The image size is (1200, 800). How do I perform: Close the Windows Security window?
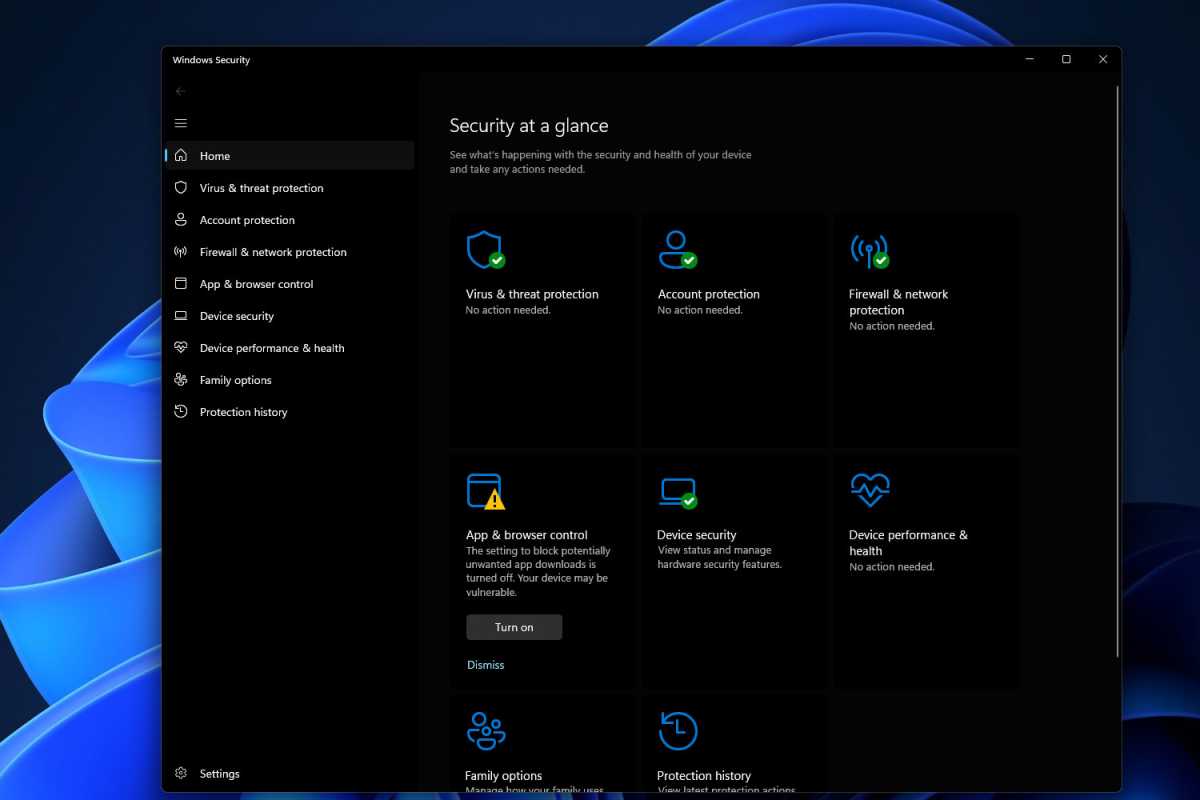pyautogui.click(x=1103, y=59)
